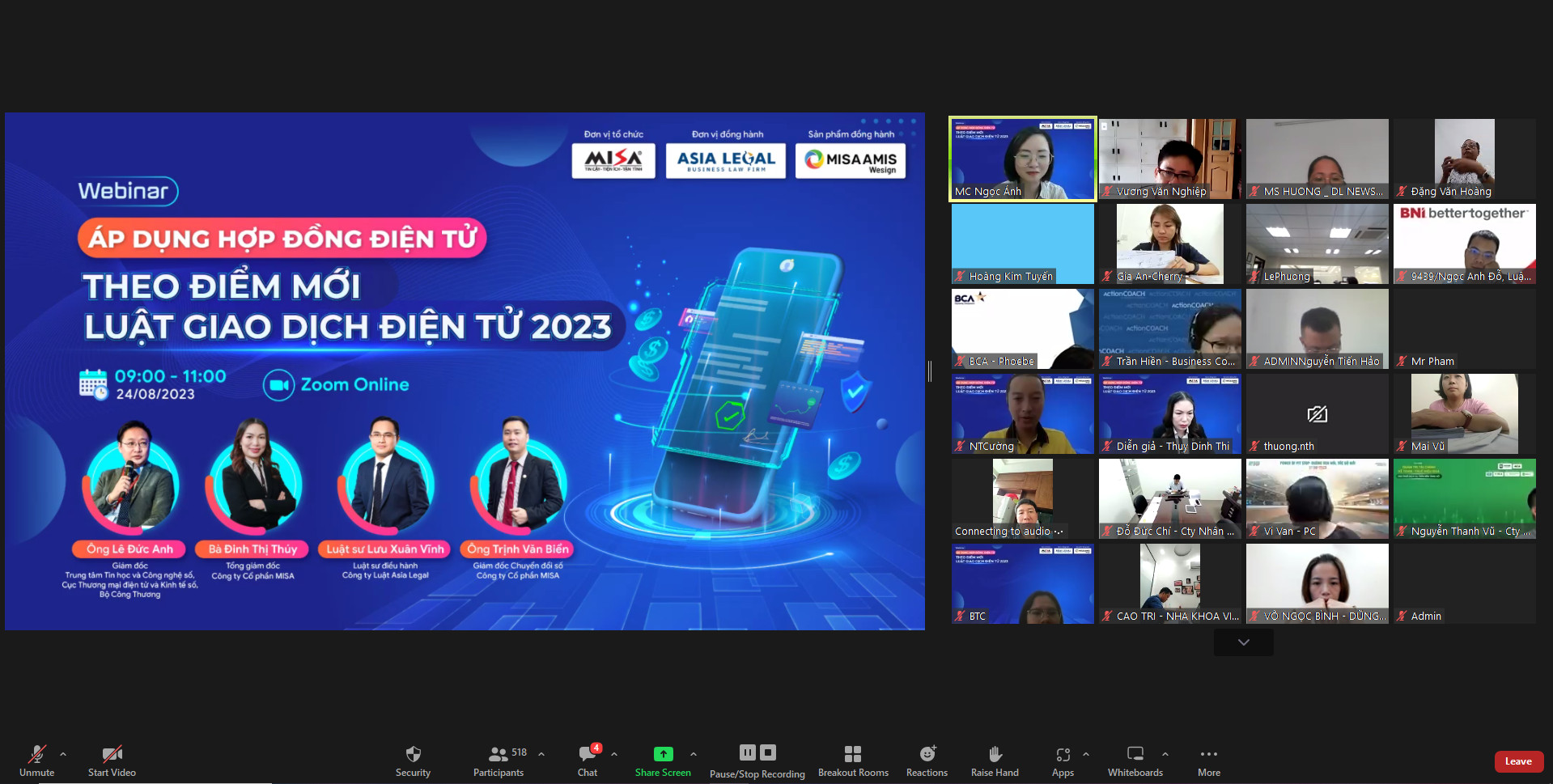The height and width of the screenshot is (784, 1553).
Task: Click the video-off icon on thuong.nth tile
Action: [1318, 414]
